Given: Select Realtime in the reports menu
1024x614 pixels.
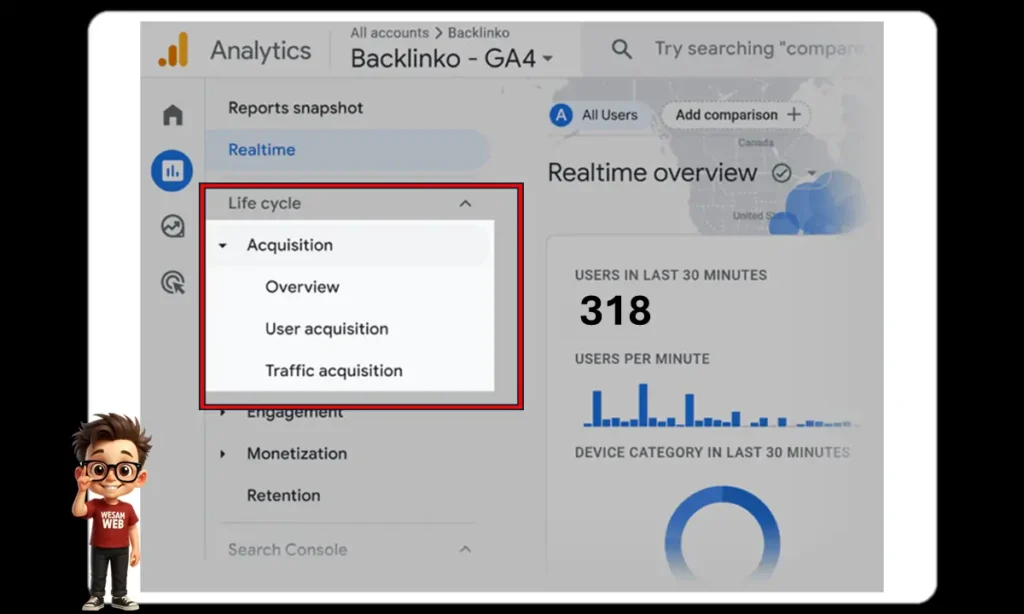Looking at the screenshot, I should [x=262, y=150].
